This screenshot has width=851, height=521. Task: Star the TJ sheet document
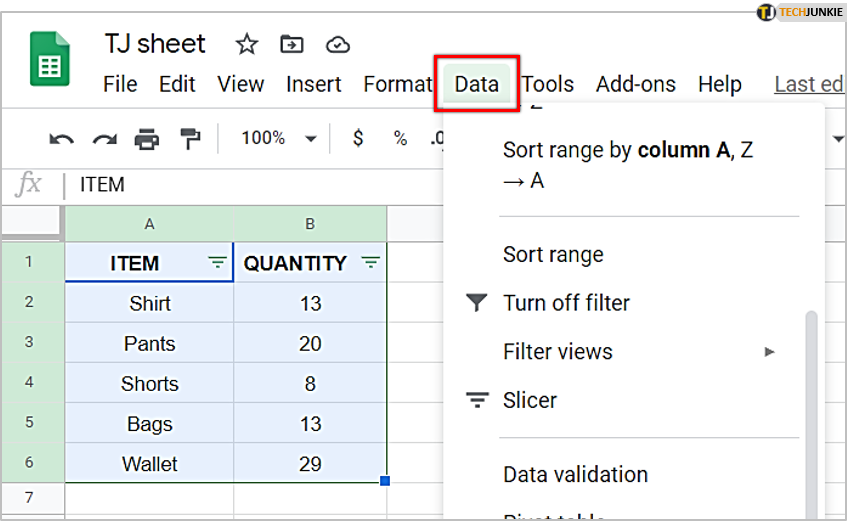click(246, 44)
